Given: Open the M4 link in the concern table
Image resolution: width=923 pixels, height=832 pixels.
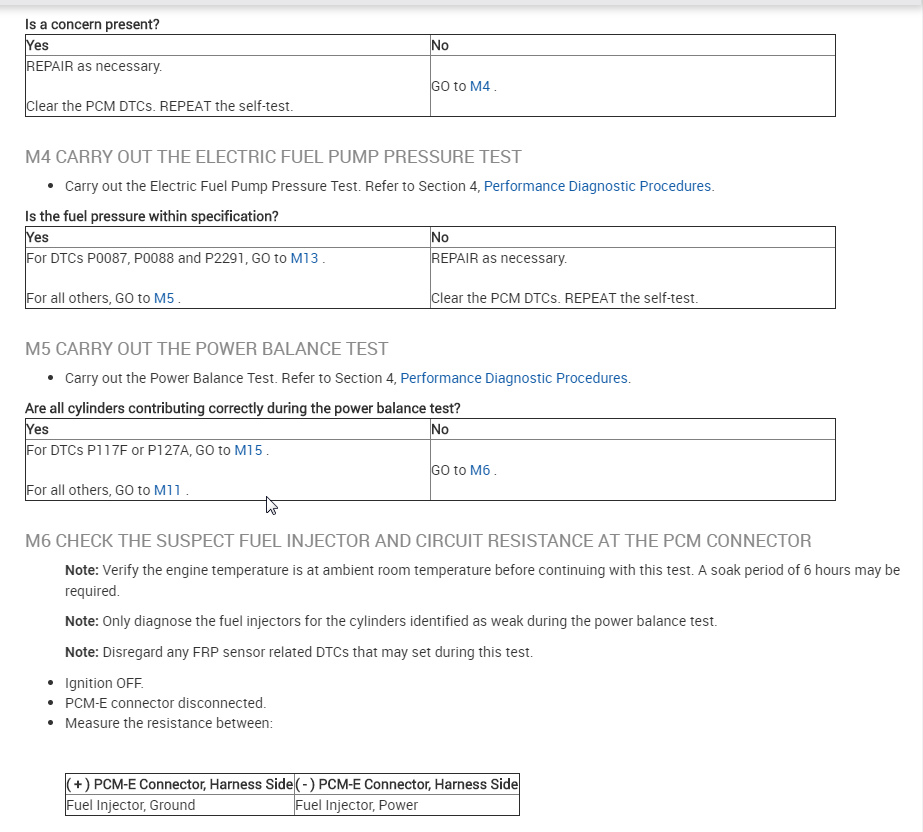Looking at the screenshot, I should pyautogui.click(x=480, y=87).
